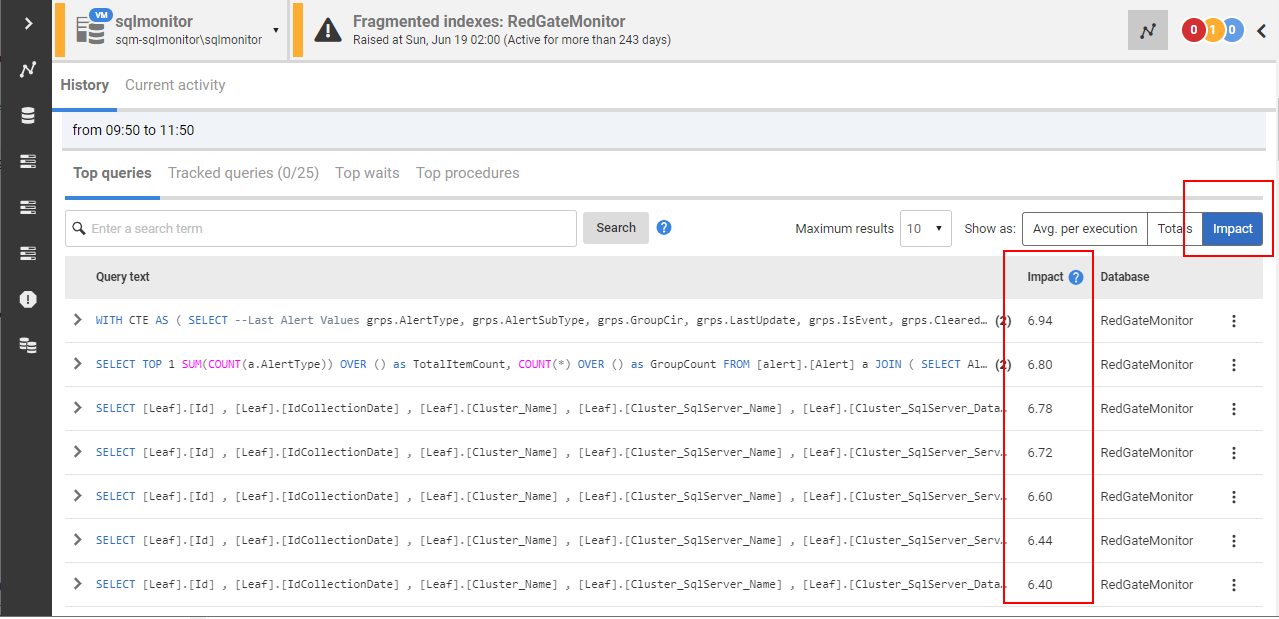The height and width of the screenshot is (619, 1279).
Task: Switch to the Current activity tab
Action: (175, 85)
